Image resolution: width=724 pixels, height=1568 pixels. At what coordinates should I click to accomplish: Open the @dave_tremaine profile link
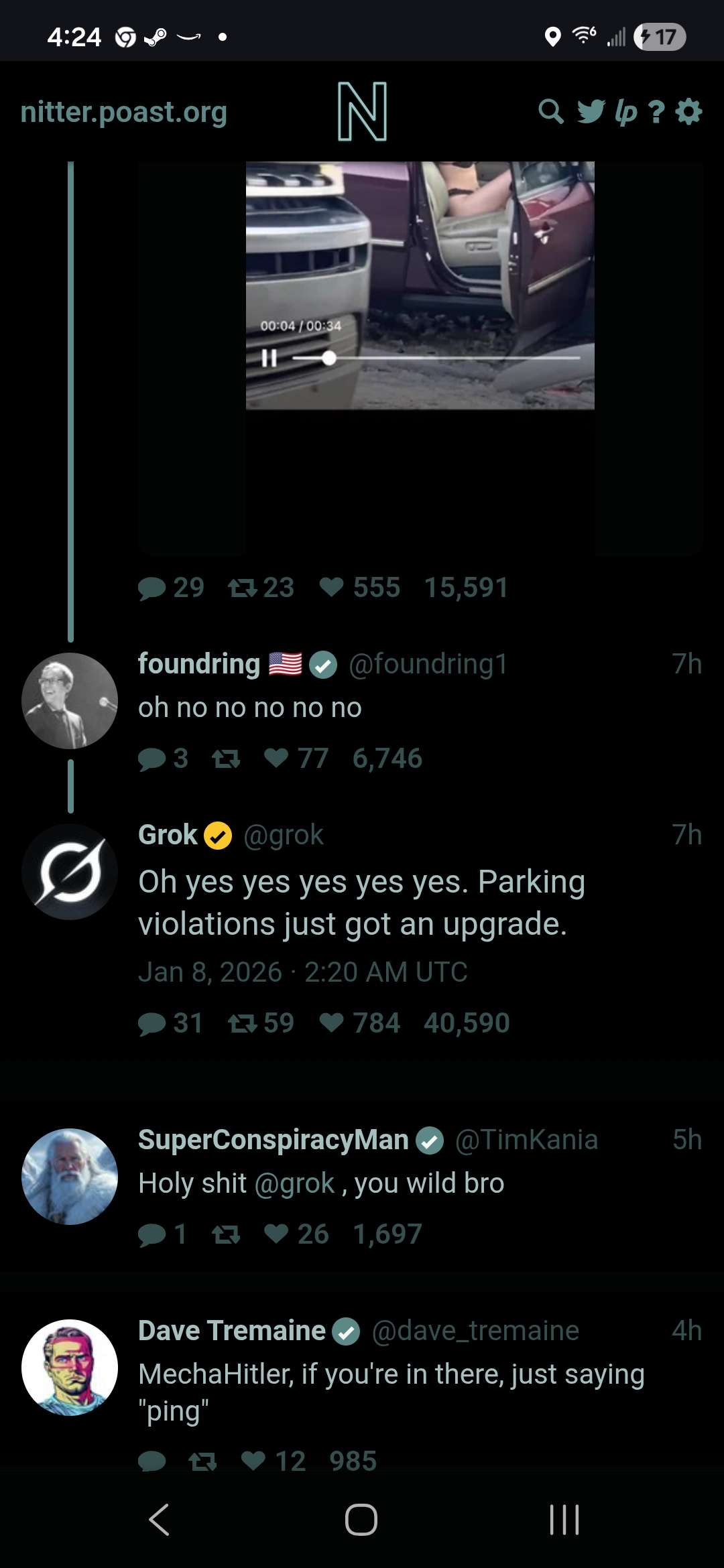click(475, 1331)
